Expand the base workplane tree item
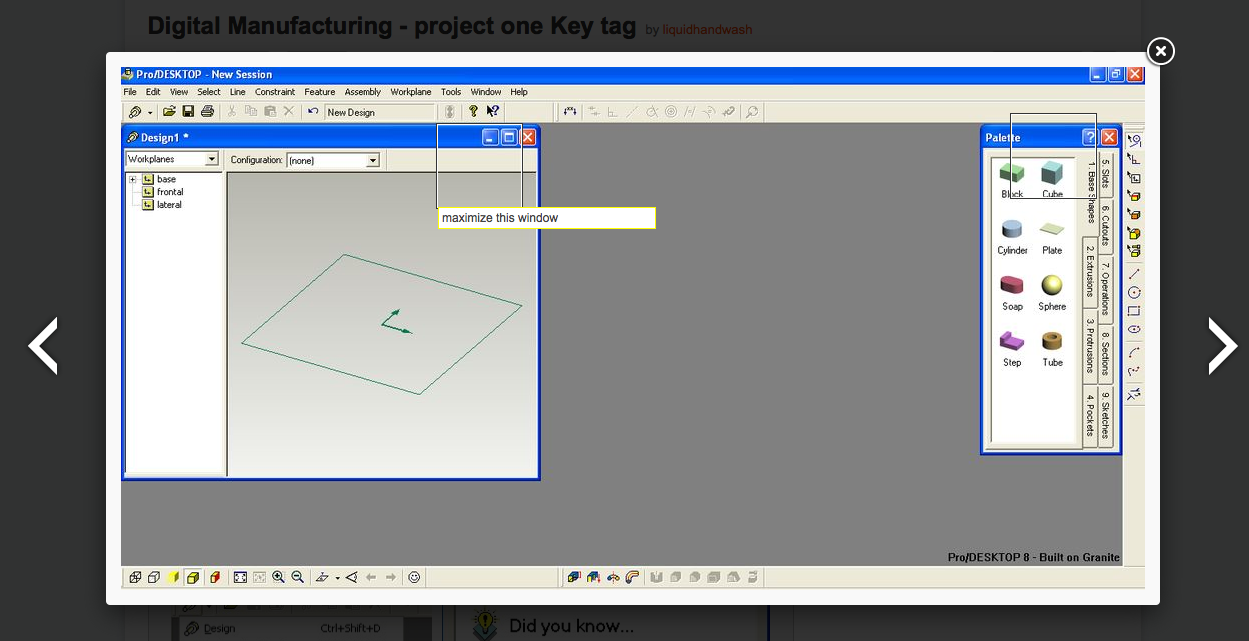Image resolution: width=1249 pixels, height=641 pixels. point(133,178)
